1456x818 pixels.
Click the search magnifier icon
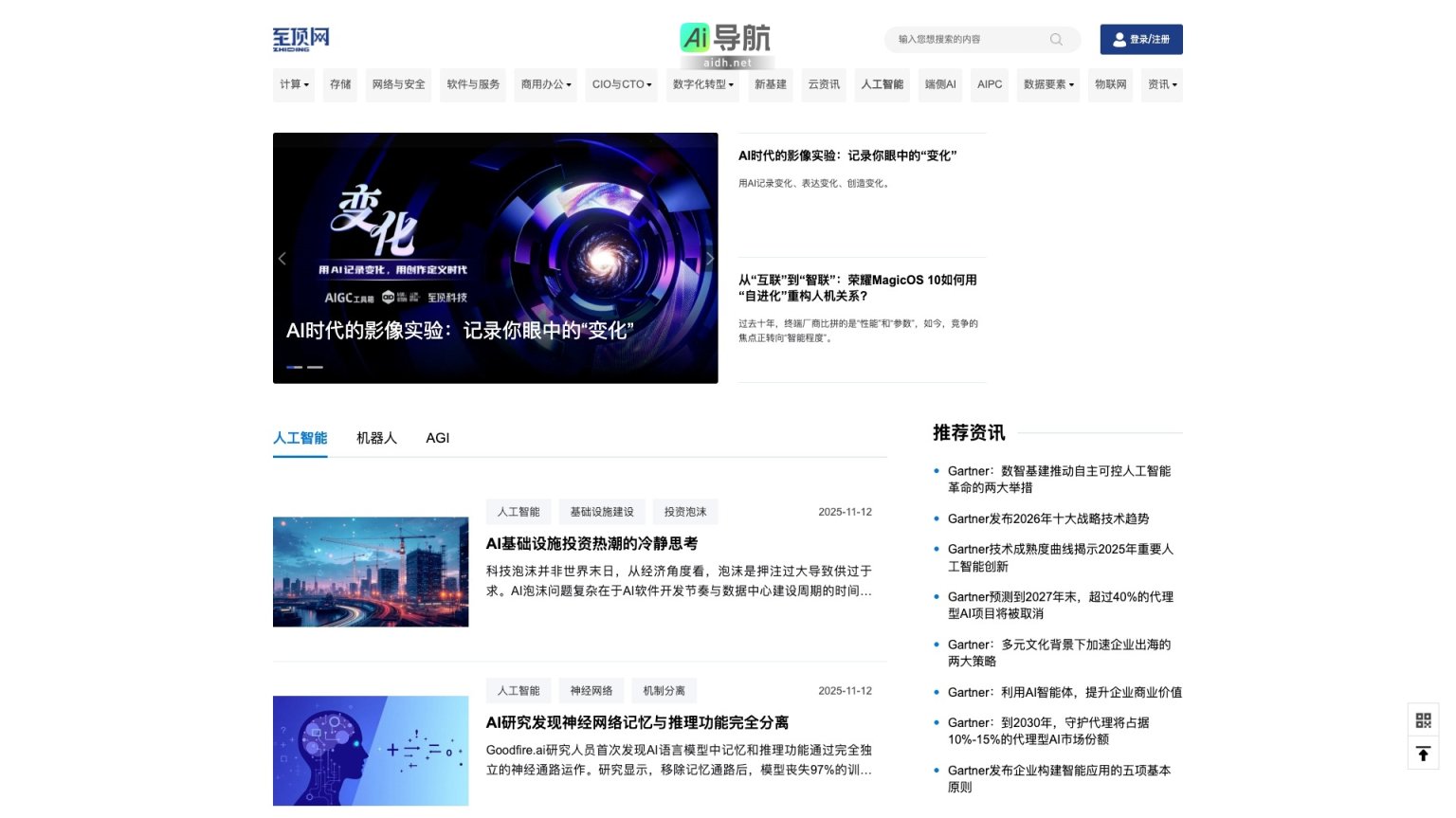coord(1056,40)
